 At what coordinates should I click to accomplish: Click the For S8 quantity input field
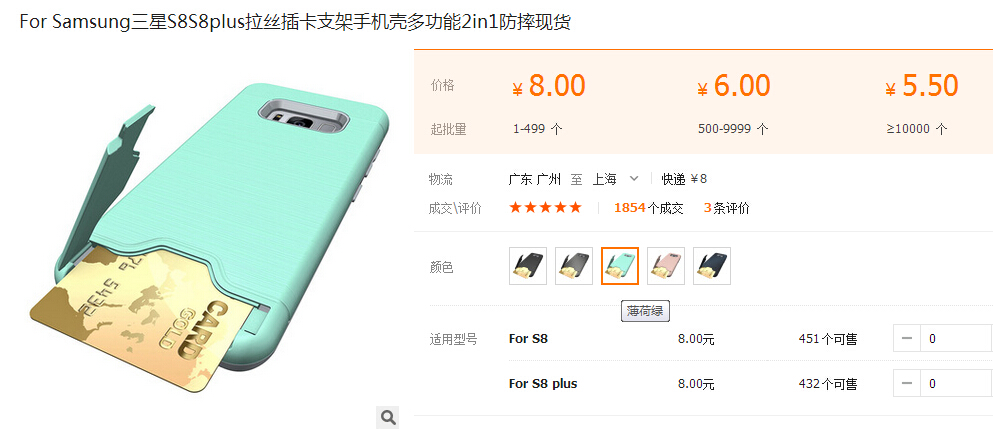956,339
